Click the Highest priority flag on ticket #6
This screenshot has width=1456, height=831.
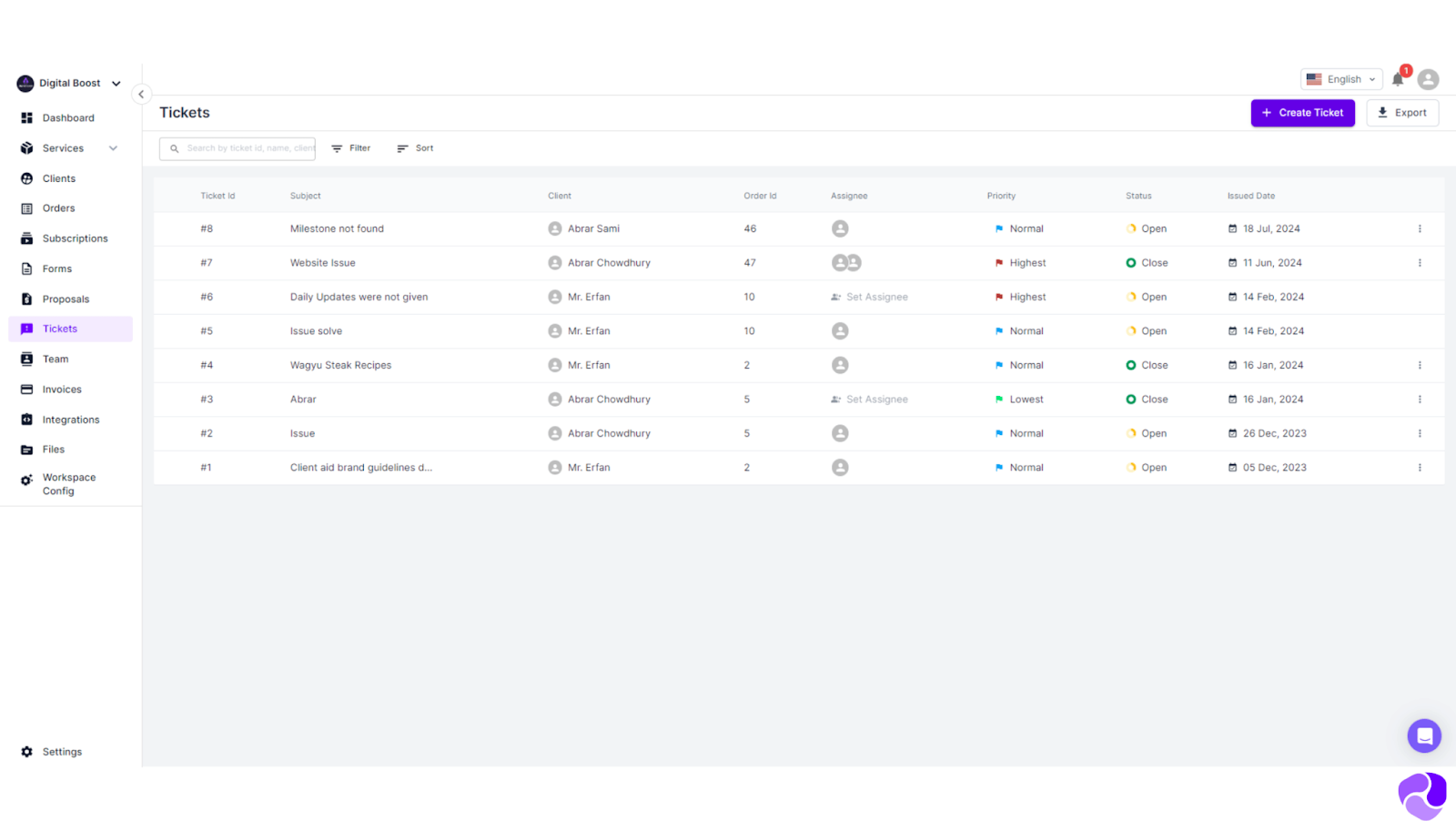pos(999,298)
